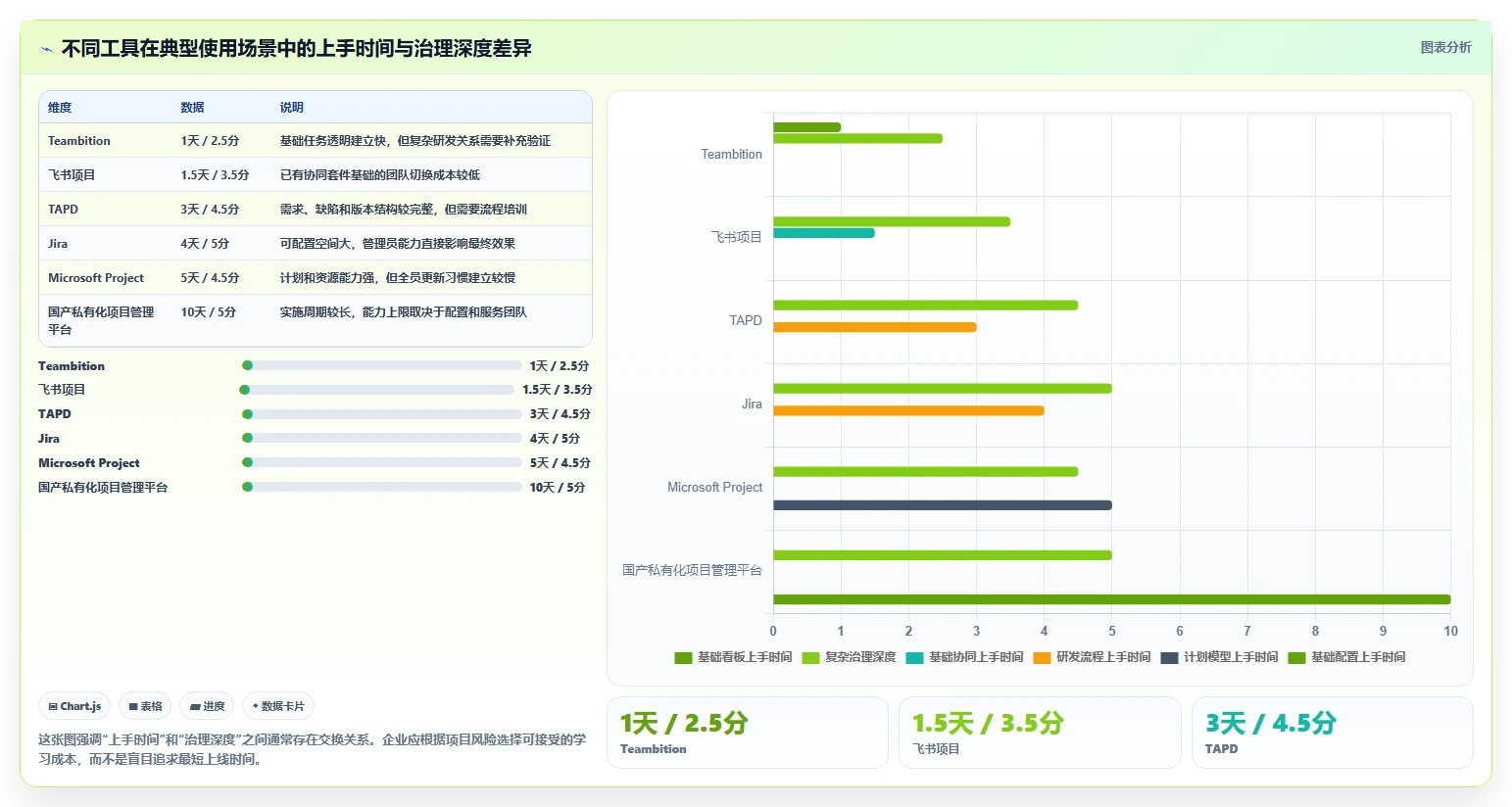Click the description starting with 基础任务透明建立快
1512x807 pixels.
[x=415, y=141]
